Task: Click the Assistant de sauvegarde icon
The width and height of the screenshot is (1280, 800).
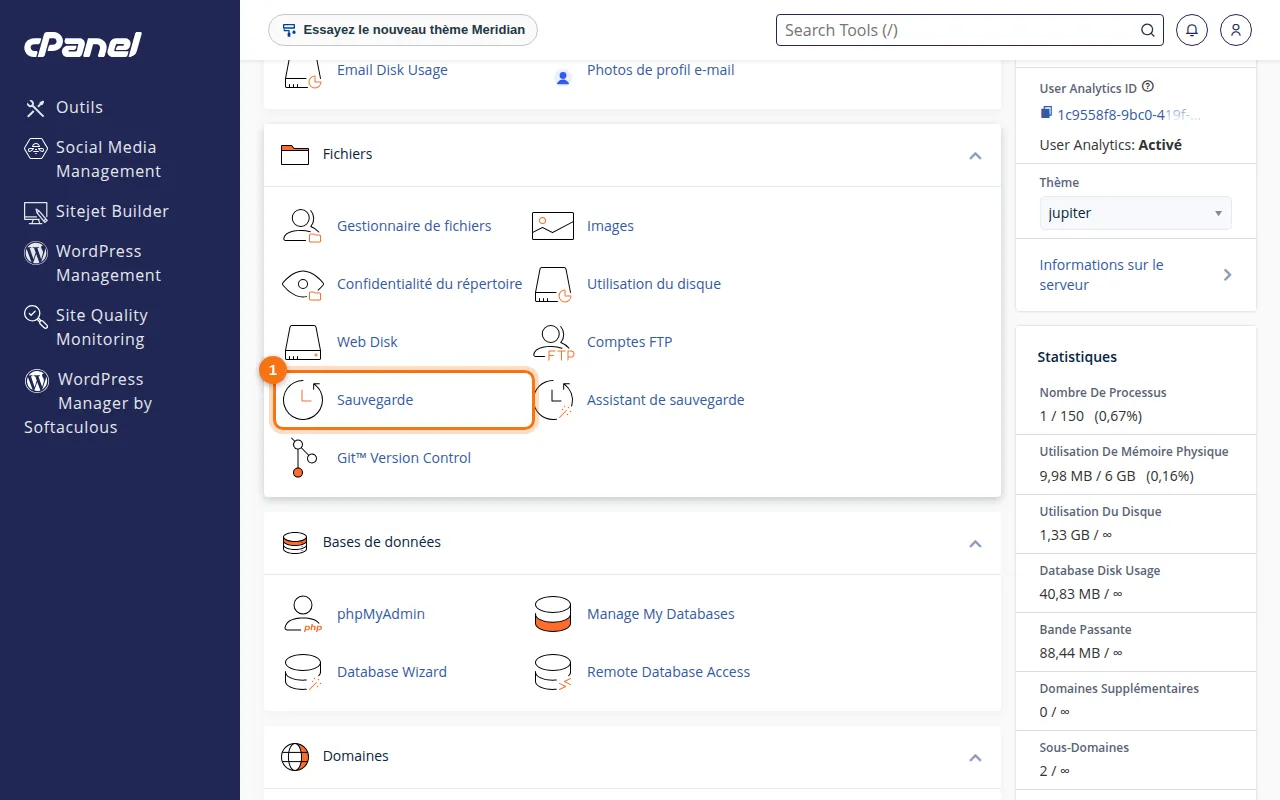Action: pos(553,400)
